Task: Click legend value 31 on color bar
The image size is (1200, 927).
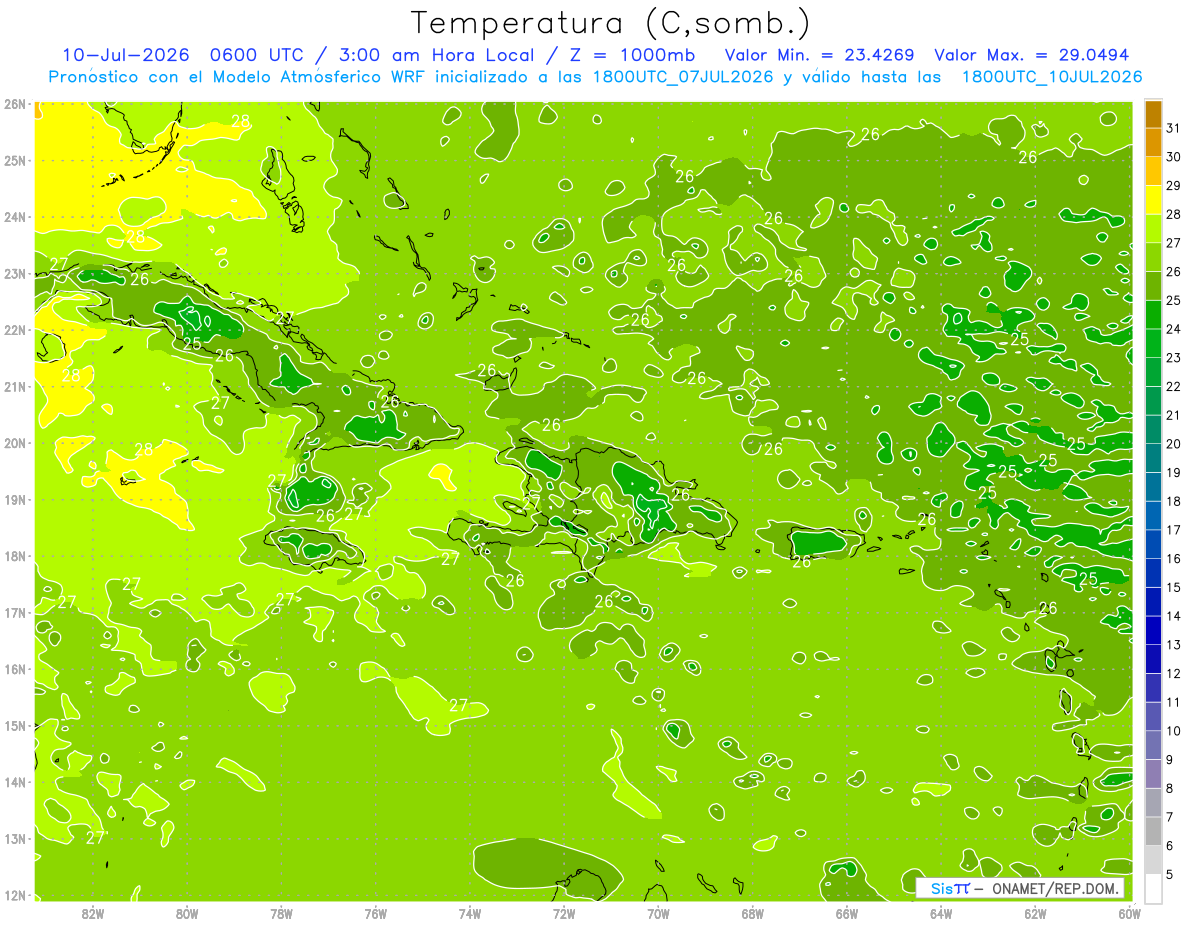Action: pos(1173,128)
